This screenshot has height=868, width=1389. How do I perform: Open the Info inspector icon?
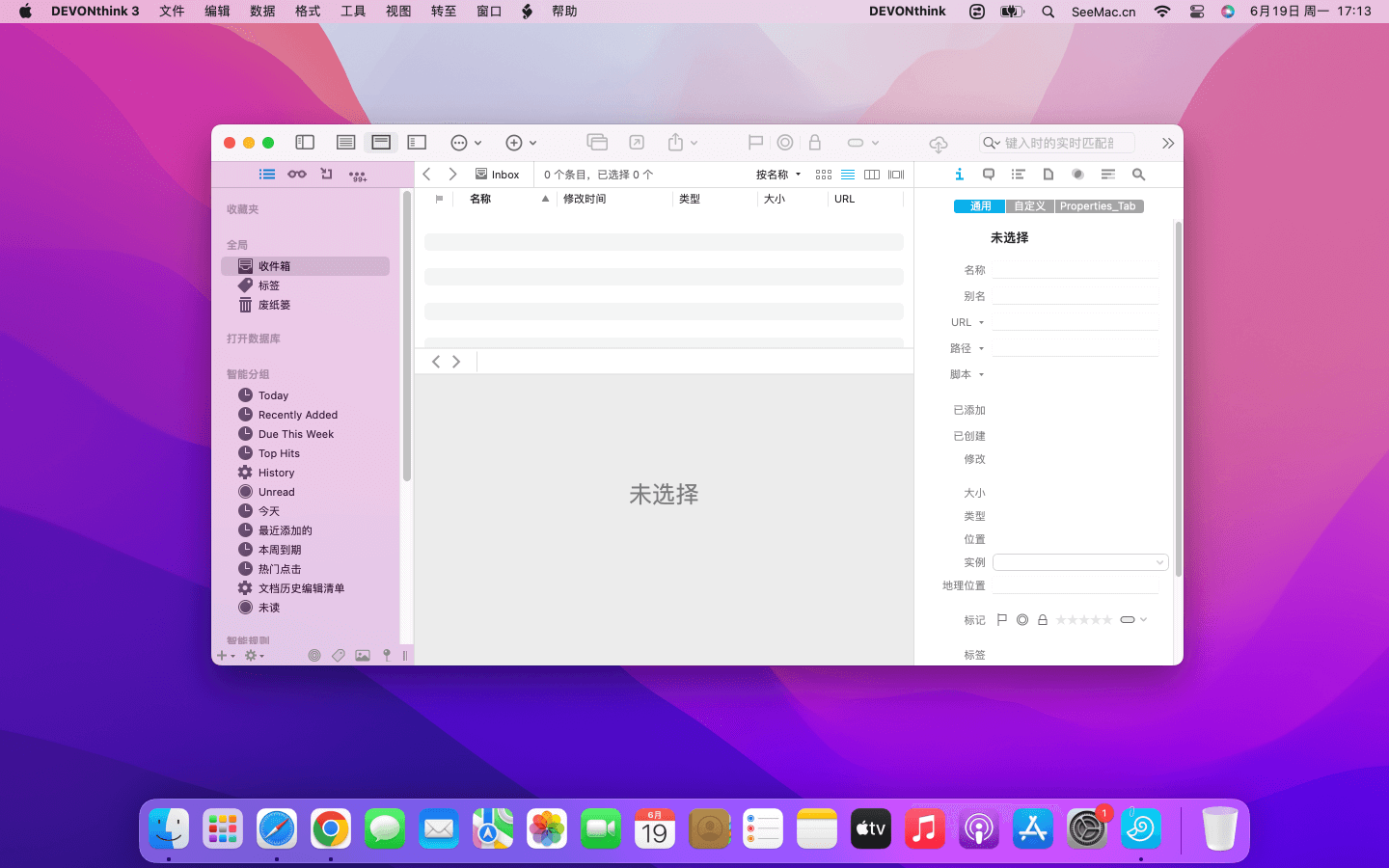coord(959,175)
